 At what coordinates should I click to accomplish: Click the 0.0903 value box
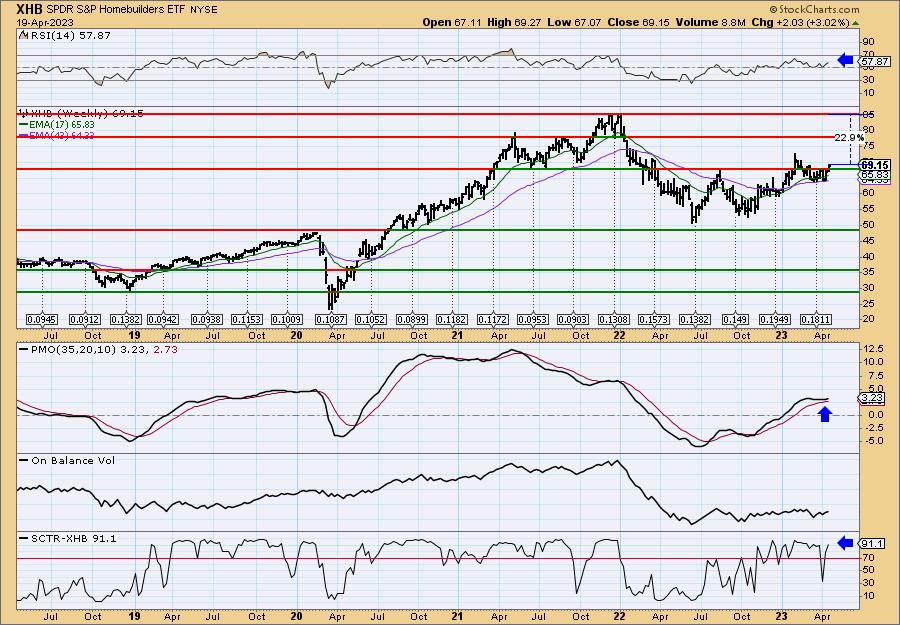(x=573, y=319)
